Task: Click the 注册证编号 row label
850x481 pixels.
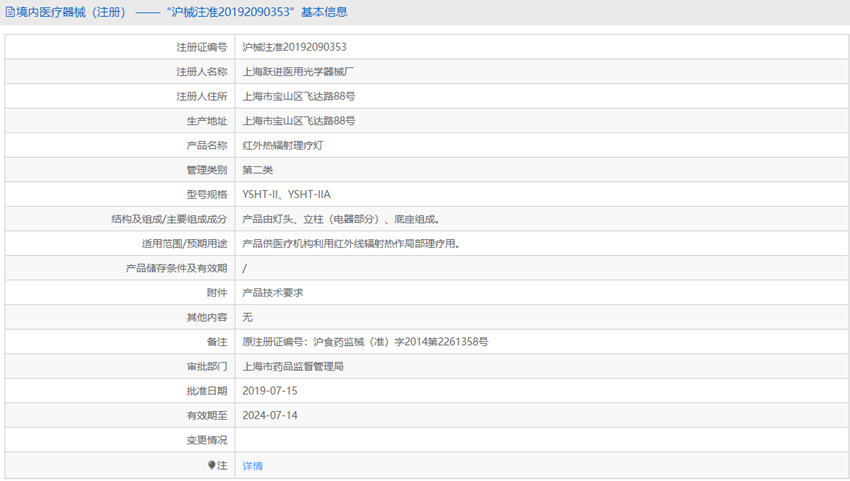Action: pyautogui.click(x=201, y=47)
